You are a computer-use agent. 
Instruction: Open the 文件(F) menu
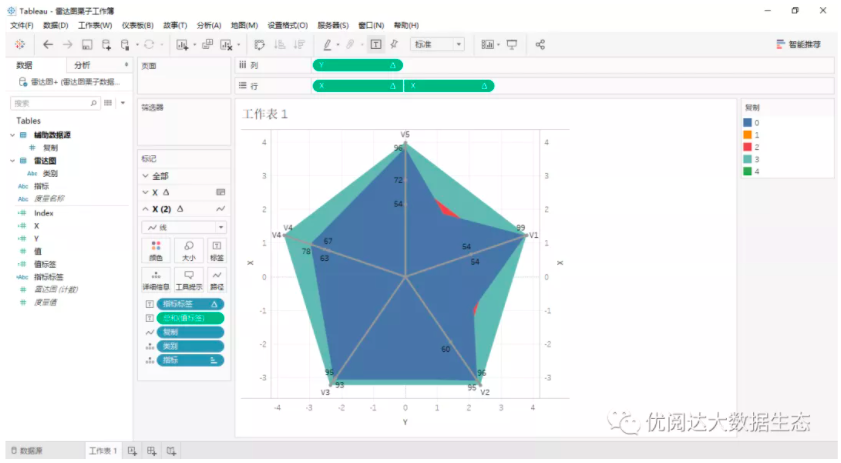[x=21, y=25]
